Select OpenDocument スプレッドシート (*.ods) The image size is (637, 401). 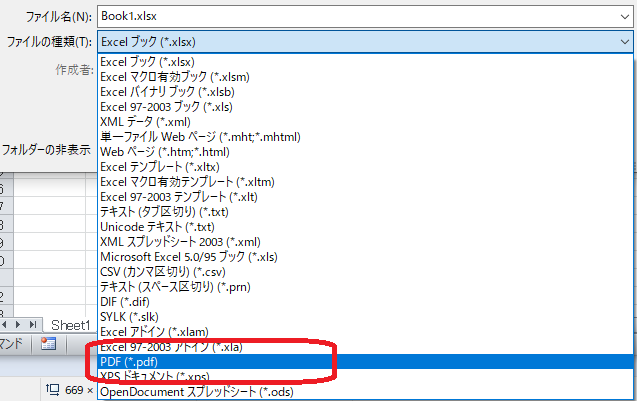366,392
